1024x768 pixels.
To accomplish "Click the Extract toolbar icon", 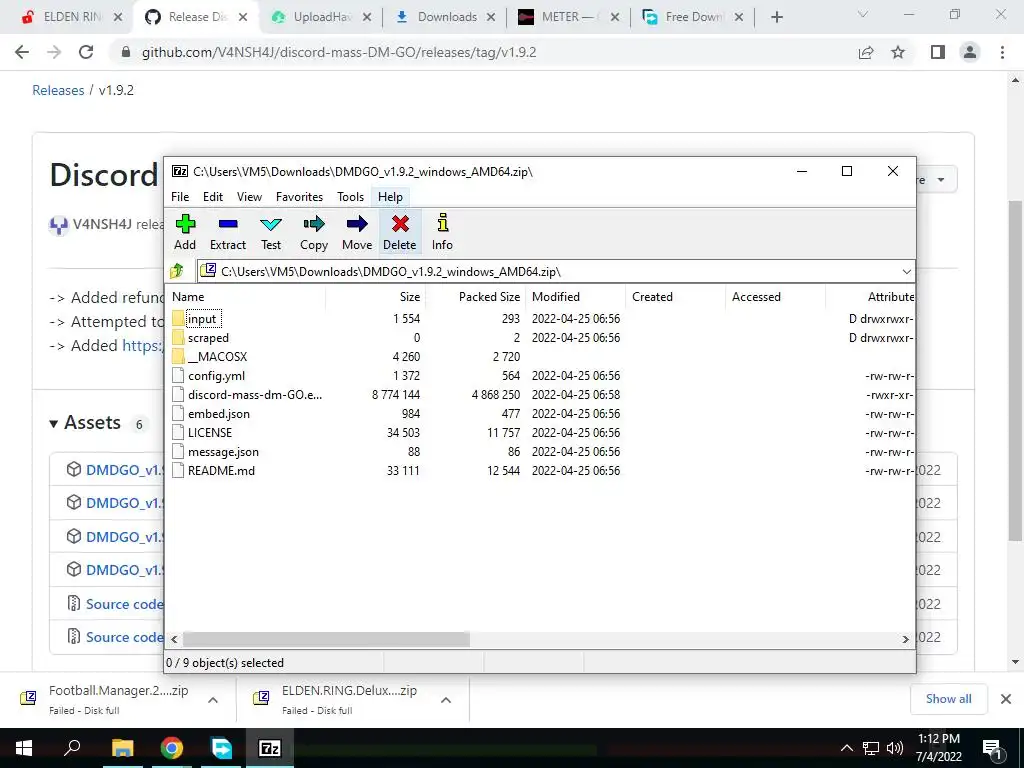I will click(x=227, y=232).
